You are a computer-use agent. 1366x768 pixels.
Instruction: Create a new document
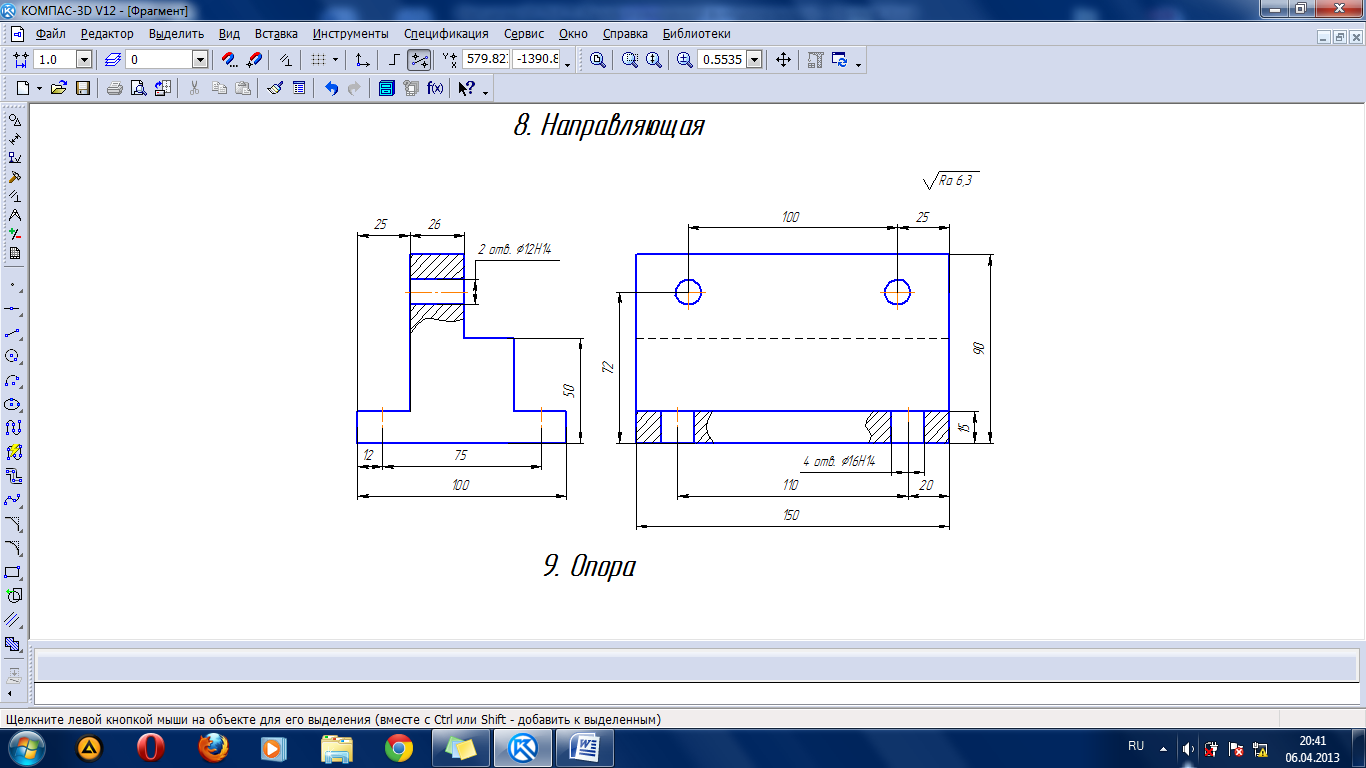(22, 88)
